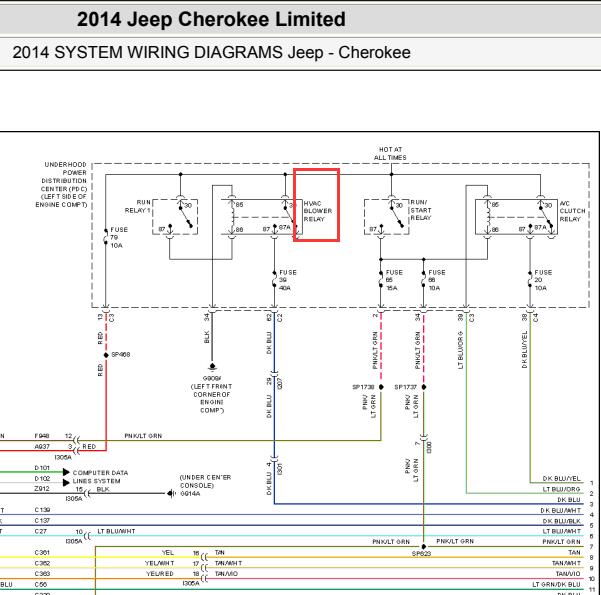Viewport: 601px width, 595px height.
Task: Click the Computer Data Lines System text
Action: point(100,477)
